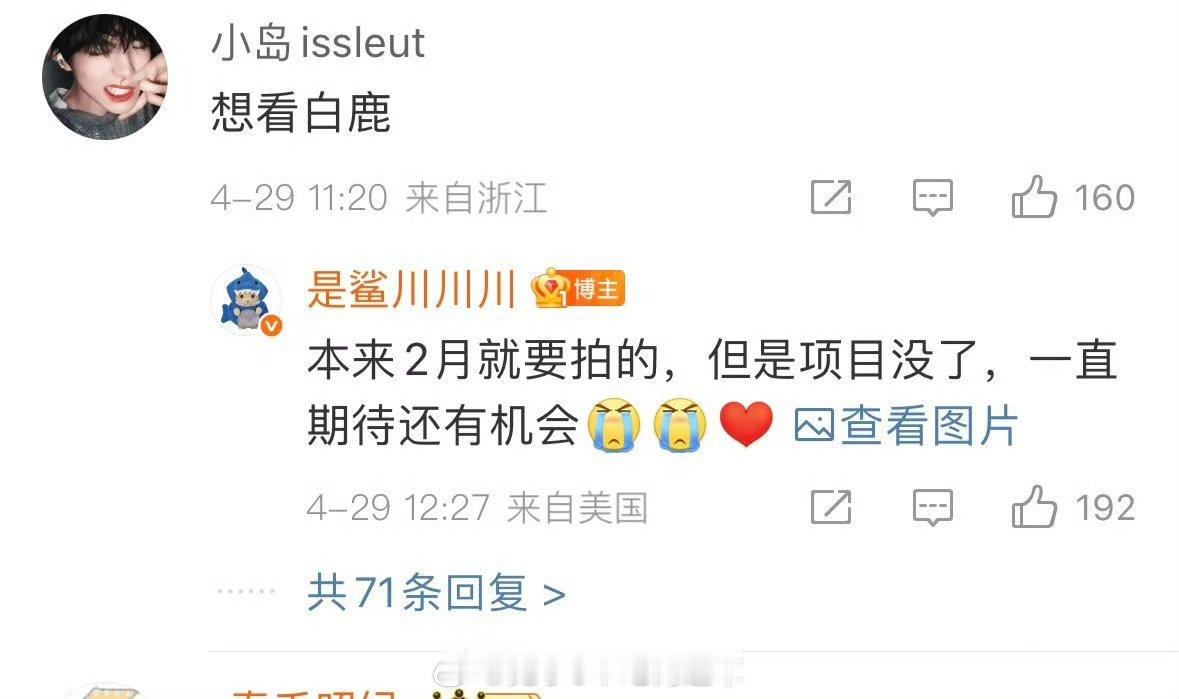Open the 查看图片 image link
Image resolution: width=1179 pixels, height=699 pixels.
pyautogui.click(x=929, y=426)
